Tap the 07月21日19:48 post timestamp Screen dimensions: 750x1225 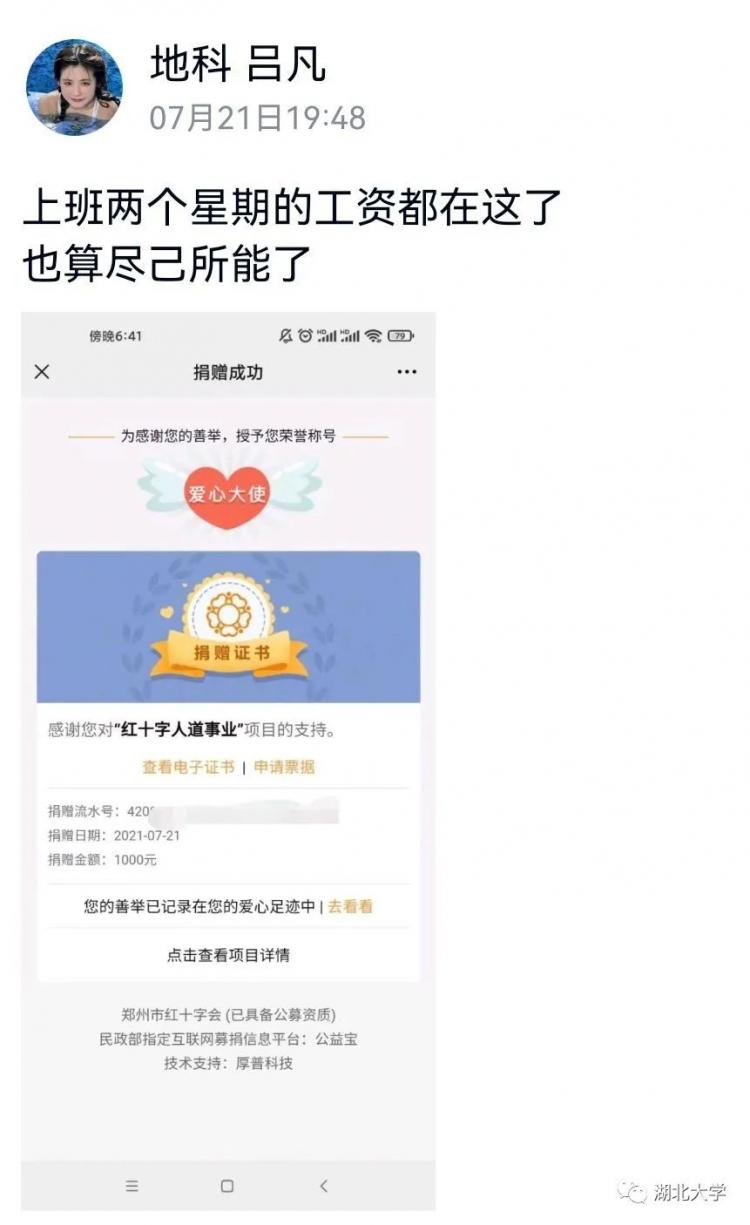pyautogui.click(x=258, y=118)
